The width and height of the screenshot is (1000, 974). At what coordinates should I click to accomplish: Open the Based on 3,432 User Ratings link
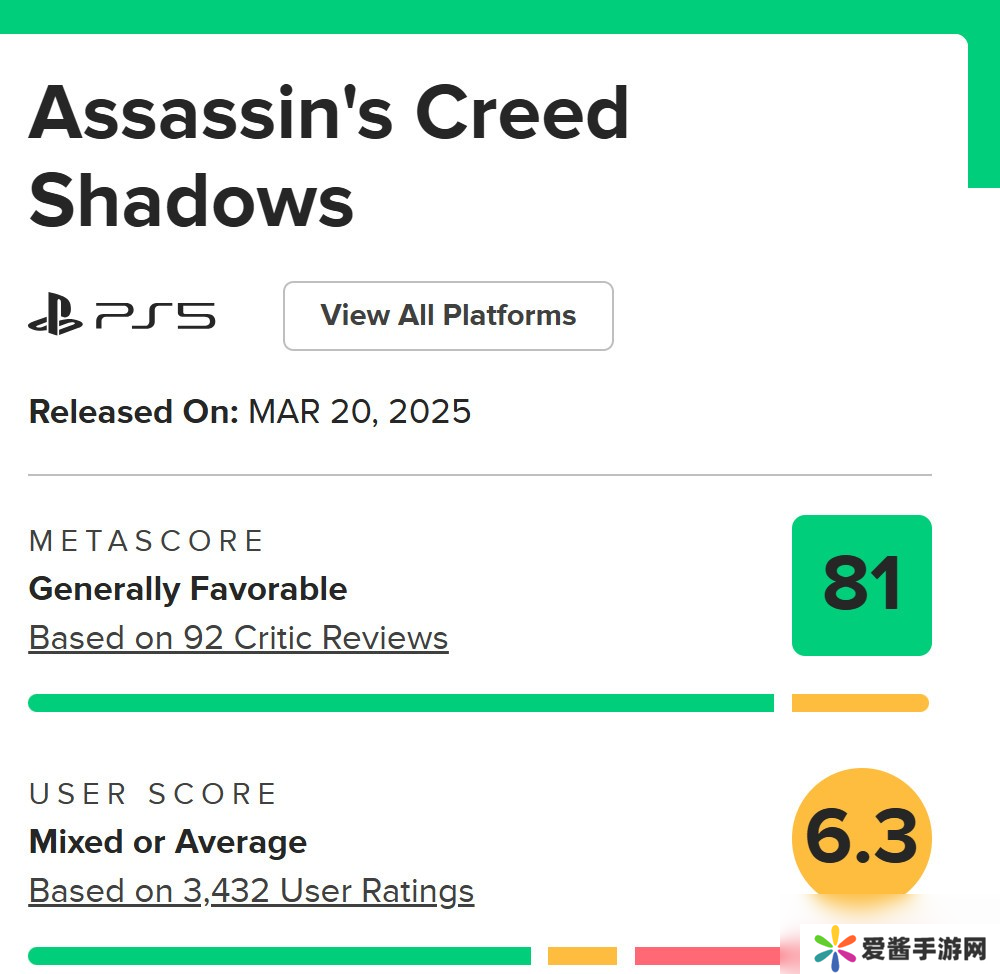click(x=251, y=891)
